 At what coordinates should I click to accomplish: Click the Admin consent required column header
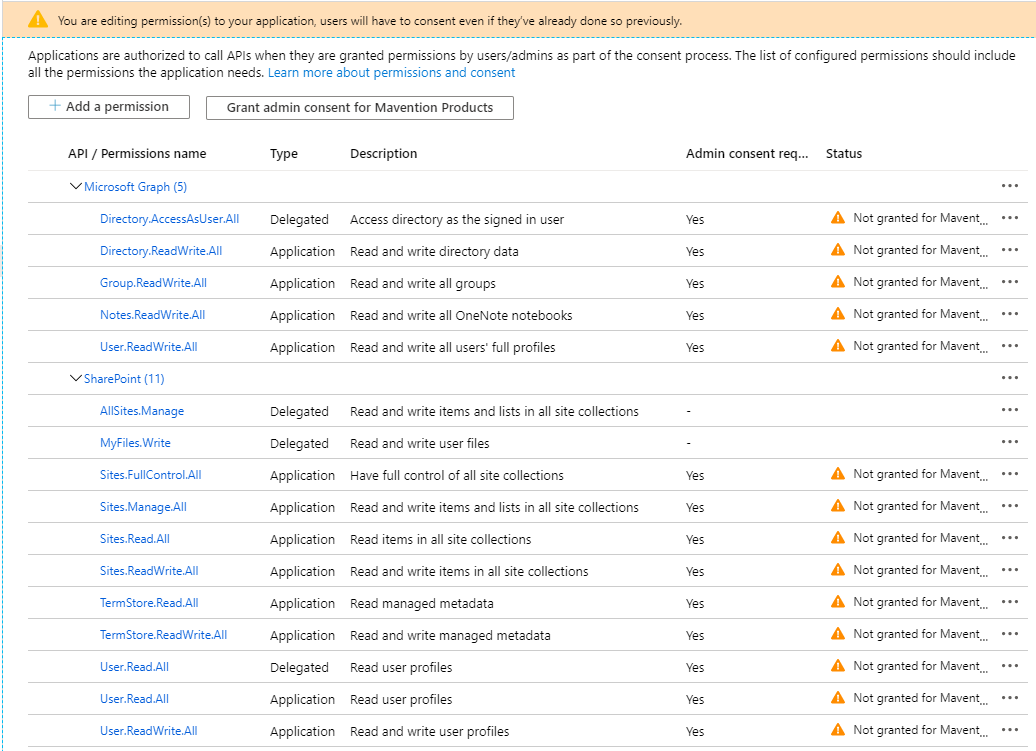tap(746, 154)
